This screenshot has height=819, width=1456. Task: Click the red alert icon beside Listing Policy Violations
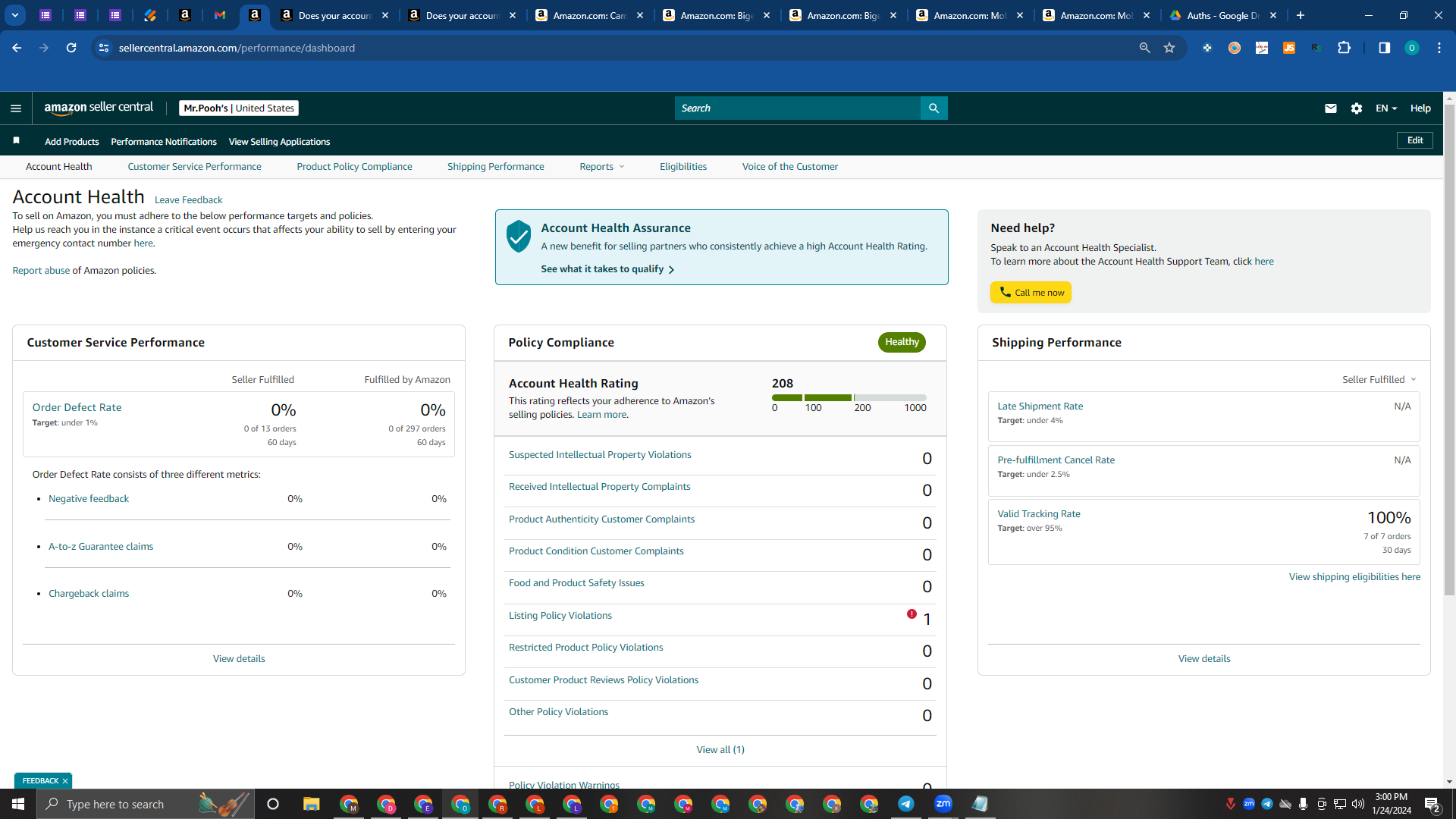(912, 614)
